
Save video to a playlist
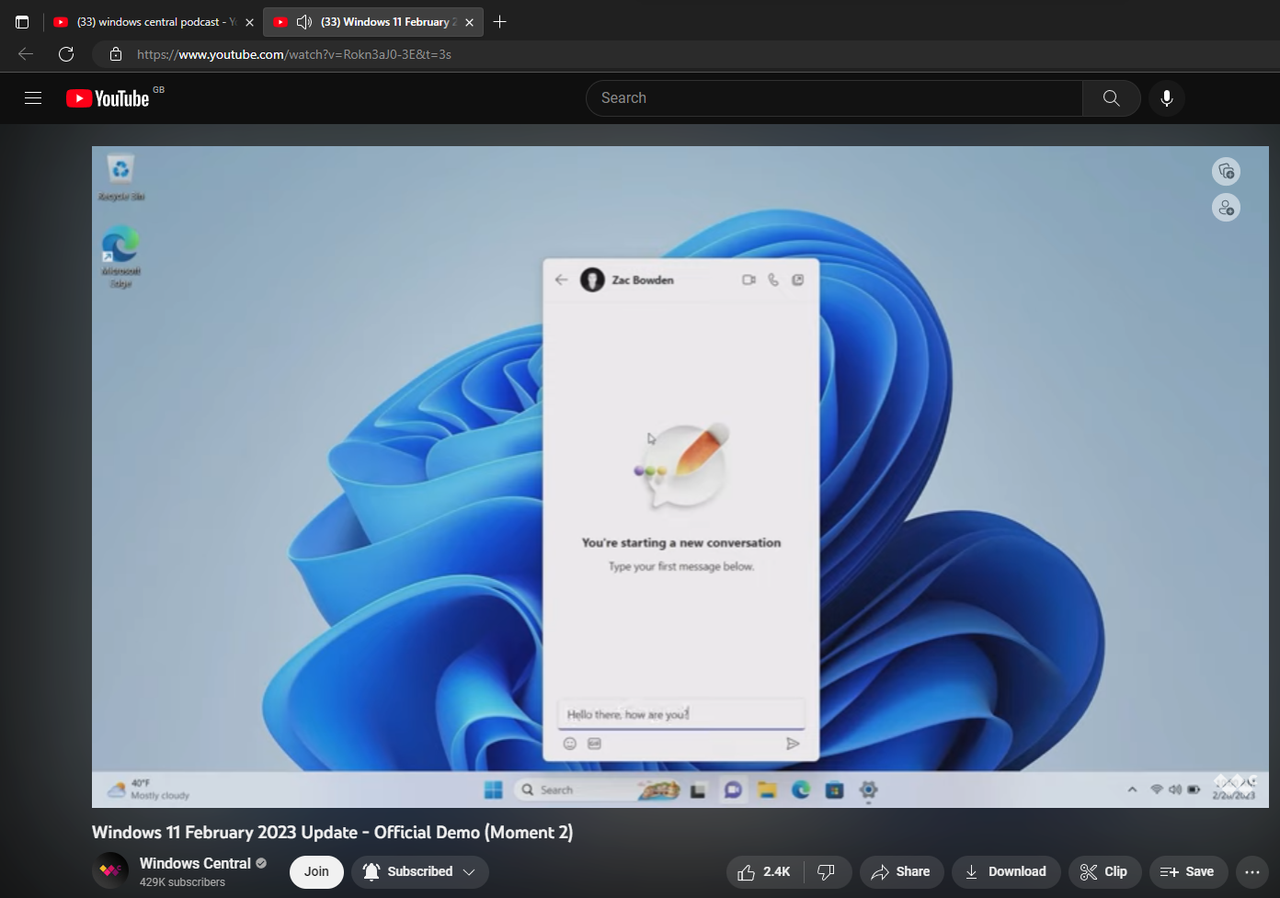pos(1188,872)
